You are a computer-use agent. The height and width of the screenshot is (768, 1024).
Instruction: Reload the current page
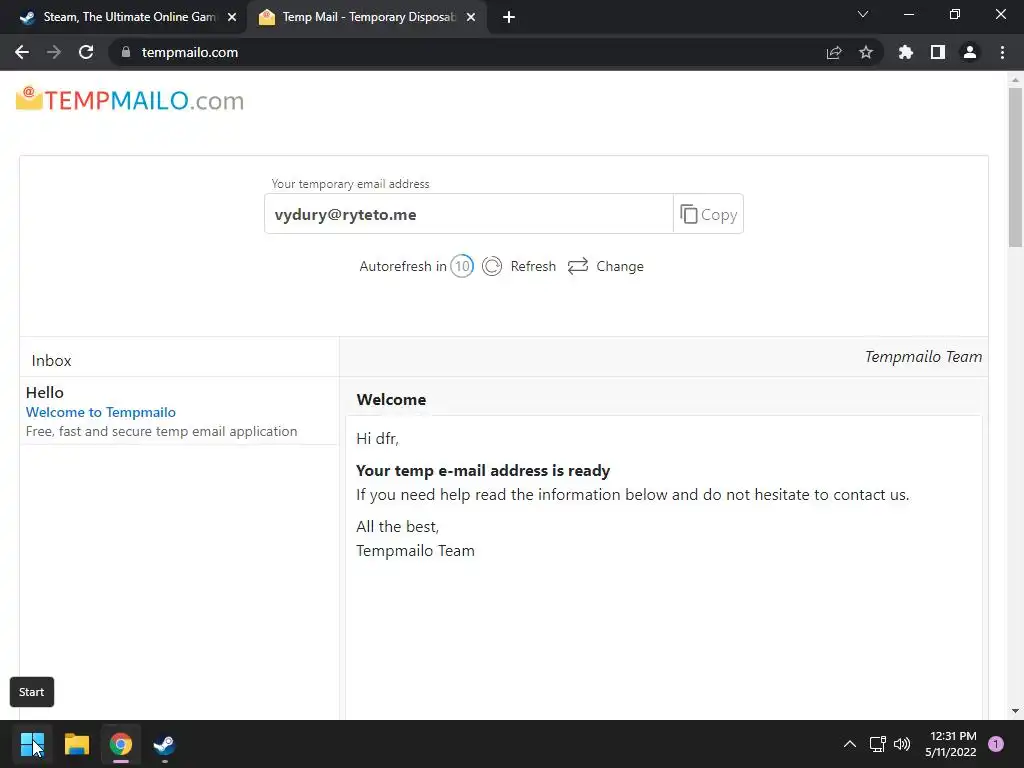point(86,52)
